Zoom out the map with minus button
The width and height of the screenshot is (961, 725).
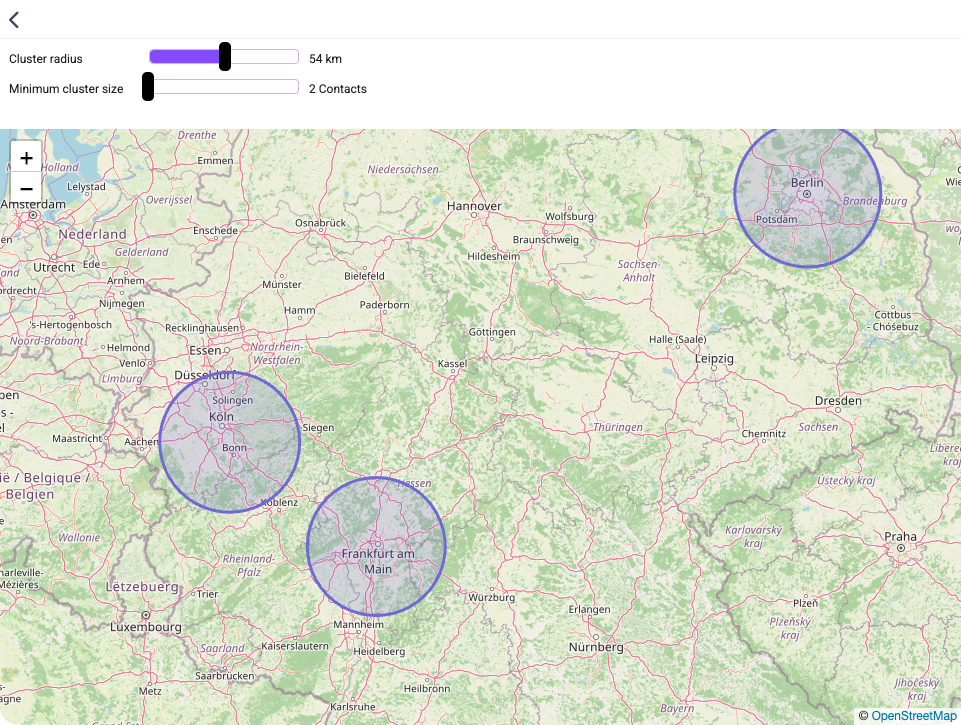pos(26,188)
